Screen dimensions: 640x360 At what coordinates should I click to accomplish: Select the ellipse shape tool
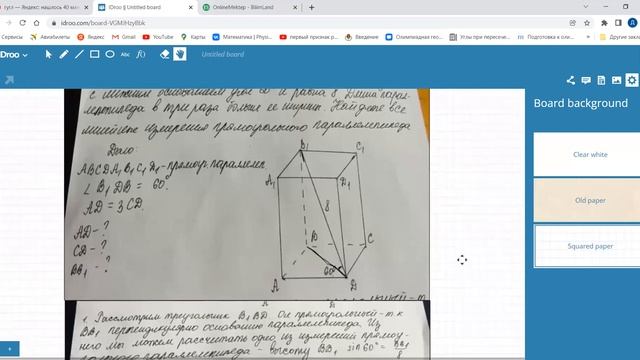click(110, 54)
